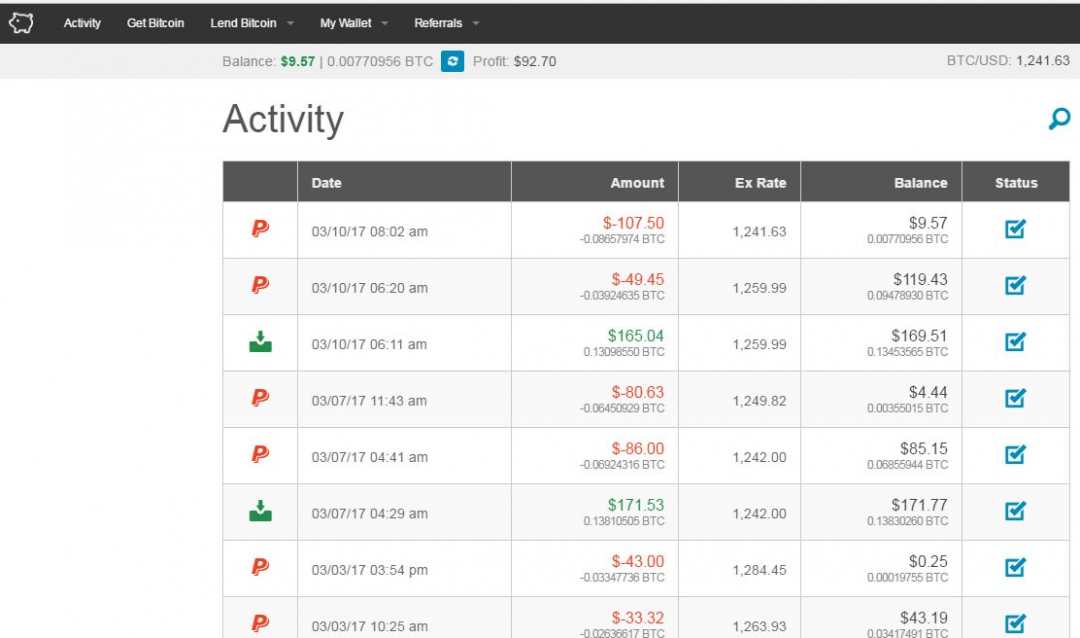The height and width of the screenshot is (638, 1080).
Task: Click PayPal icon for 03/03/17 03:54 pm row
Action: (260, 568)
